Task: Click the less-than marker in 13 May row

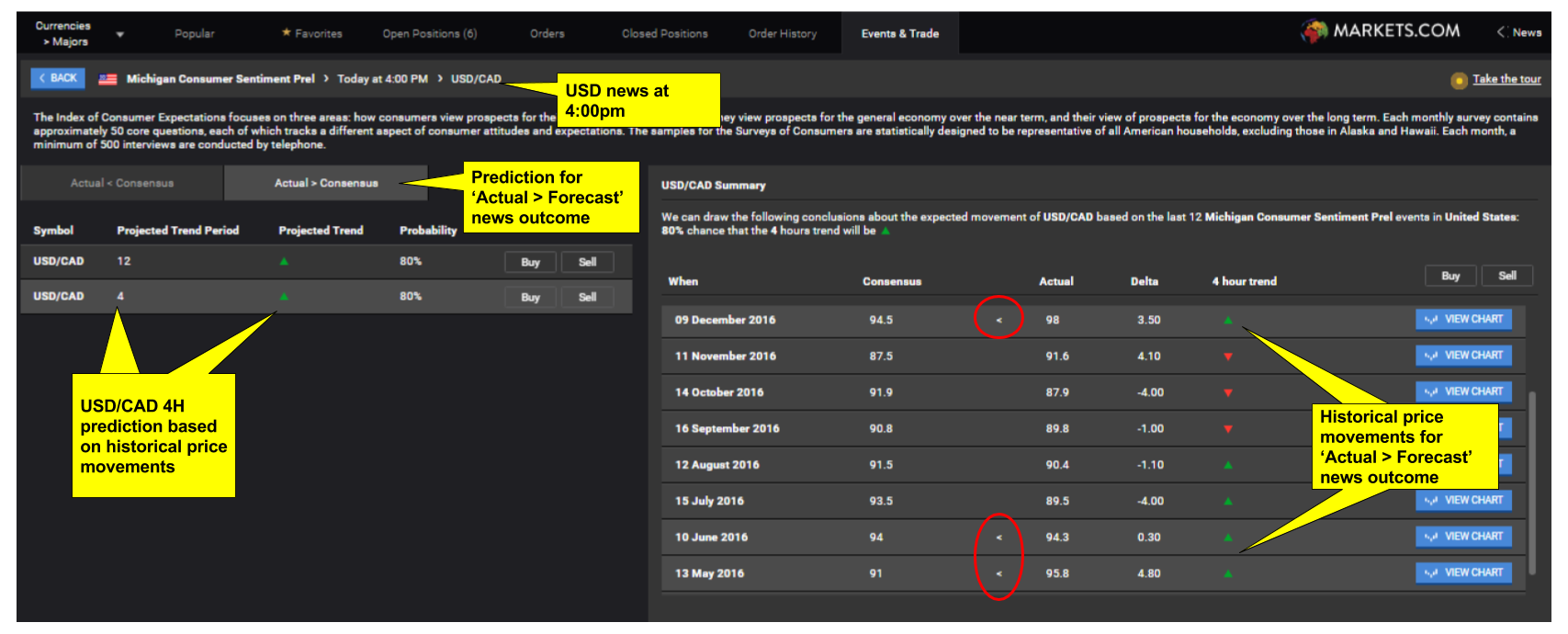Action: click(999, 573)
